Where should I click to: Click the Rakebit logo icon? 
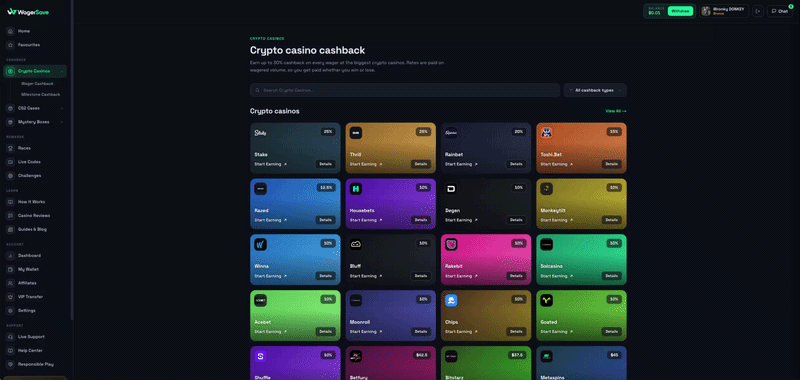(x=451, y=244)
